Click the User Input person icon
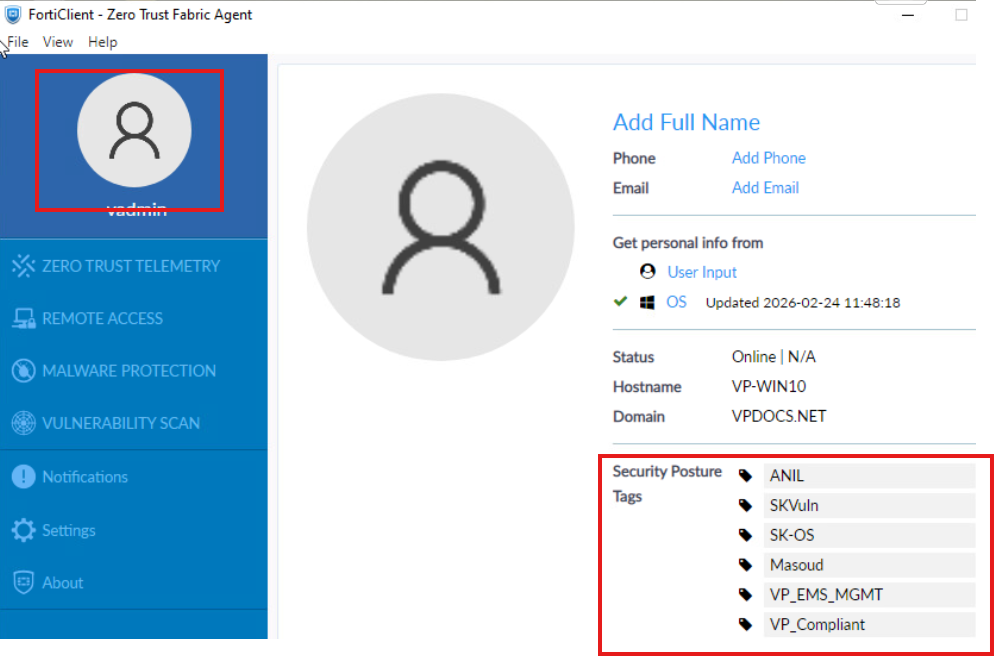Image resolution: width=994 pixels, height=656 pixels. tap(647, 272)
